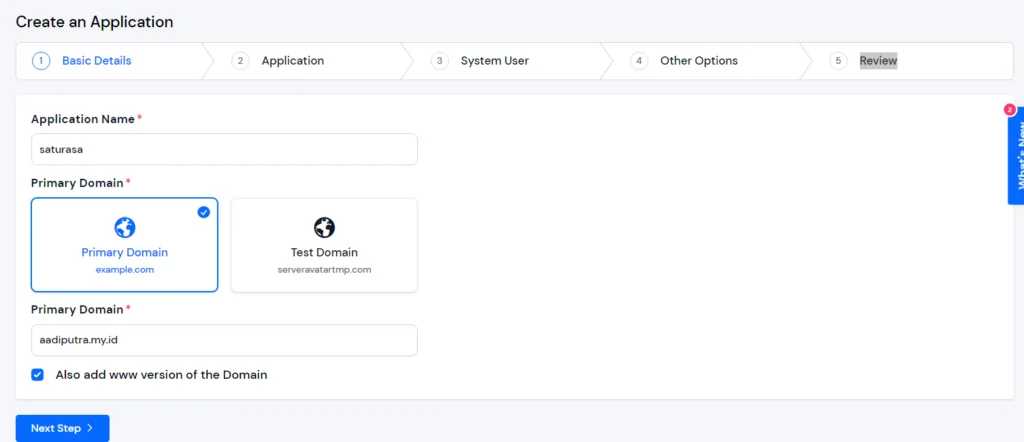Image resolution: width=1024 pixels, height=442 pixels.
Task: Go to the Other Options step
Action: pos(699,61)
